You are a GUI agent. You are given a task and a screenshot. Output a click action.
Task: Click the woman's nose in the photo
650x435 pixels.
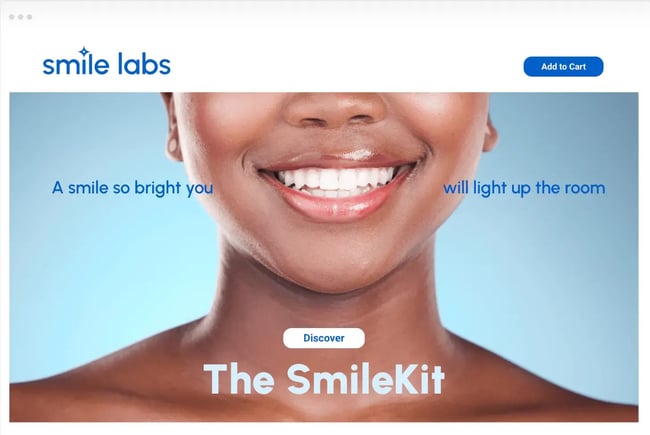coord(336,109)
